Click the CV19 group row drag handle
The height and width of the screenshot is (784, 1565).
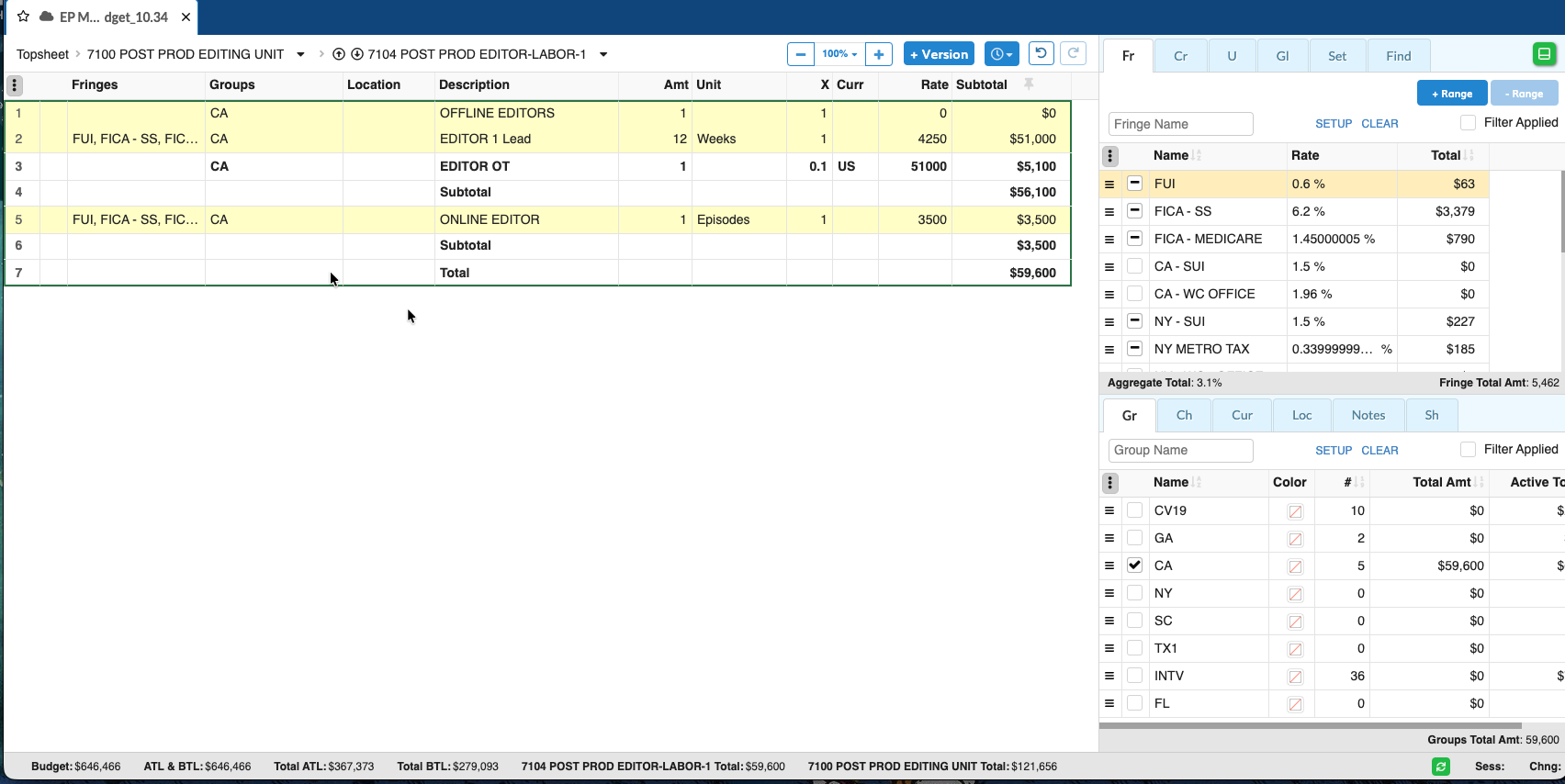click(x=1109, y=510)
